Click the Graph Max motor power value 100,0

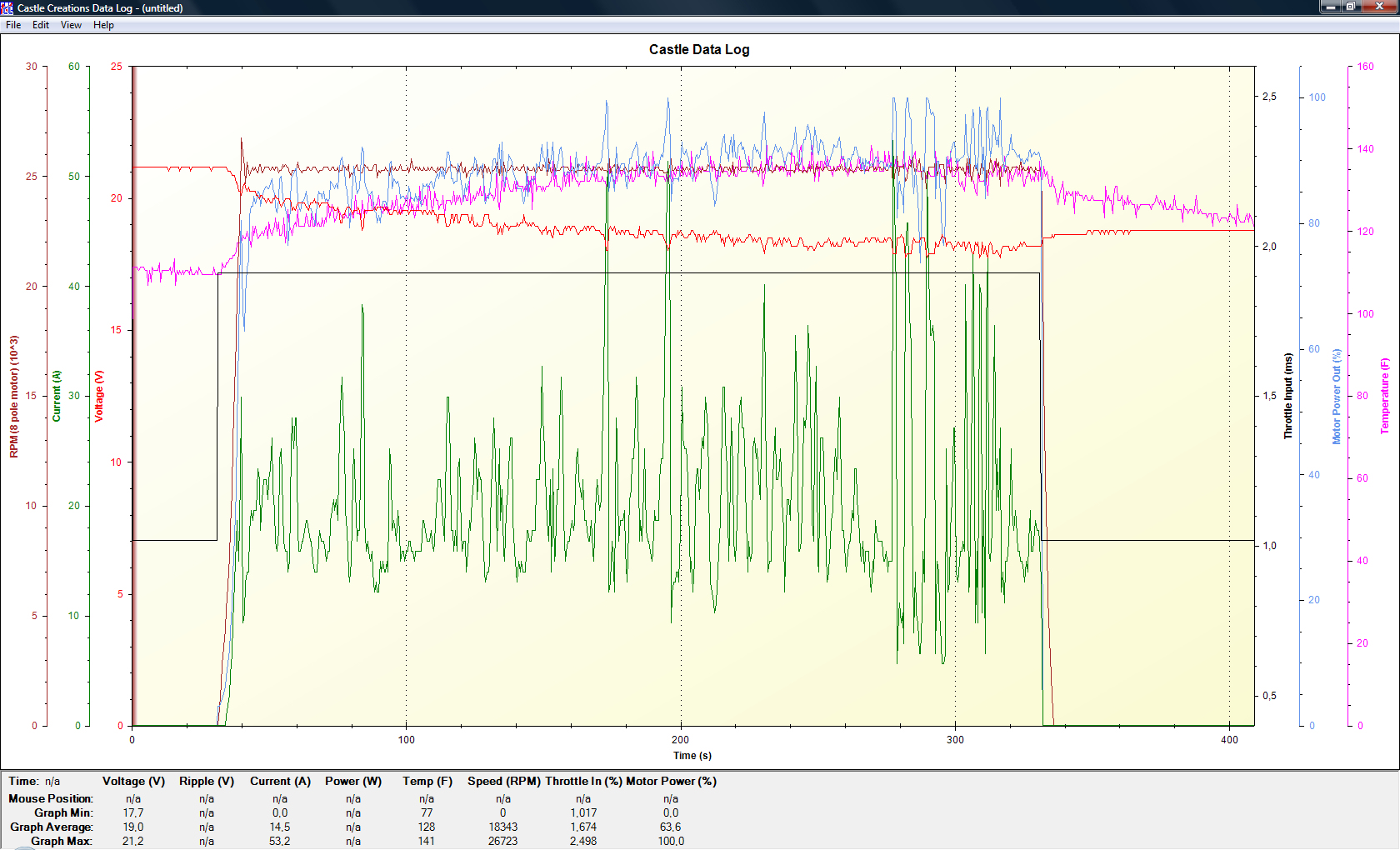pos(671,842)
